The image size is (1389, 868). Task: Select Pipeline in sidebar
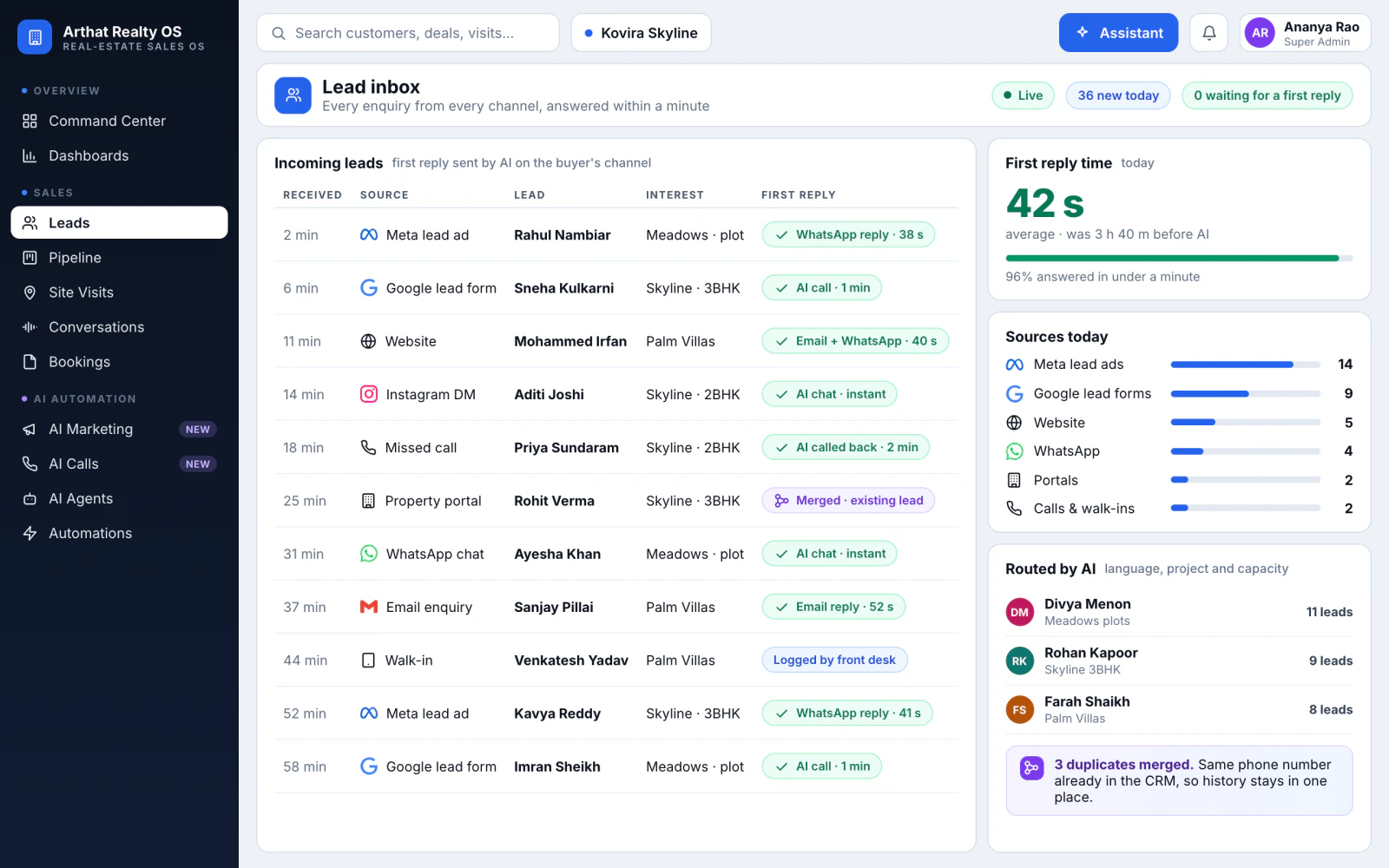(119, 258)
